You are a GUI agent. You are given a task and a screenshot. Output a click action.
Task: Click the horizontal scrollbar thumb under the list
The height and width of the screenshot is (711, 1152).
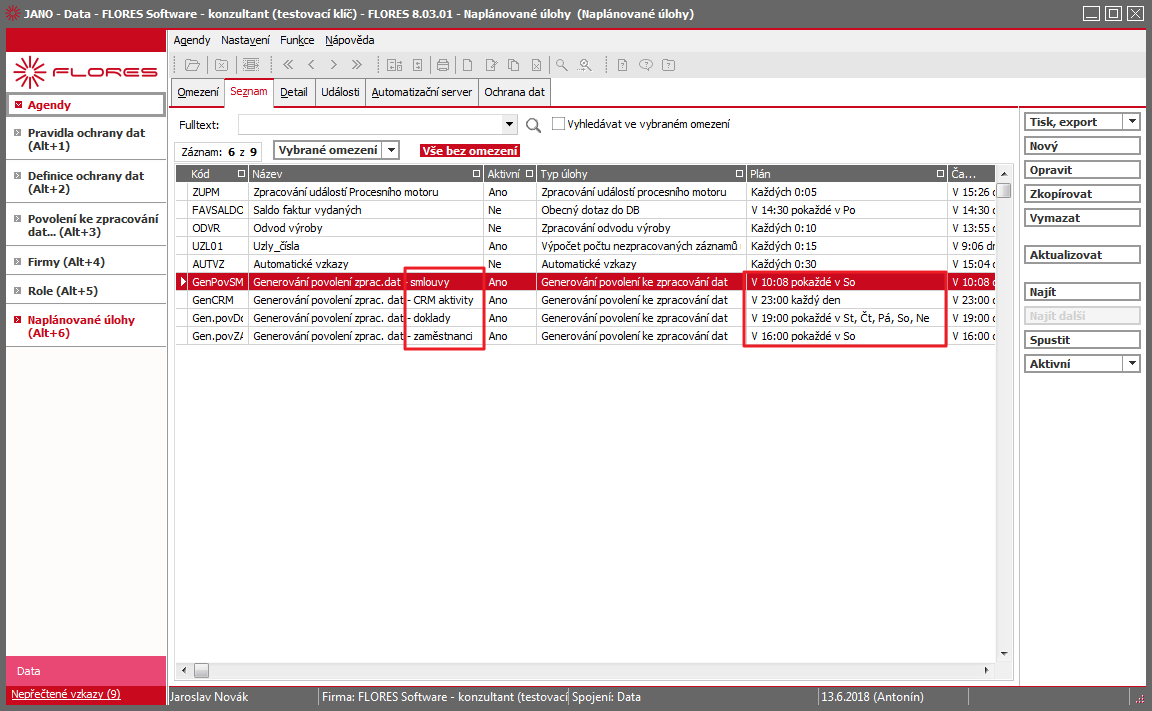click(x=201, y=671)
